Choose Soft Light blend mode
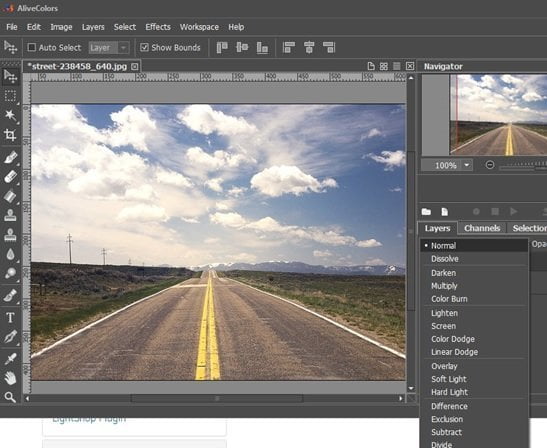The width and height of the screenshot is (547, 448). [x=474, y=379]
